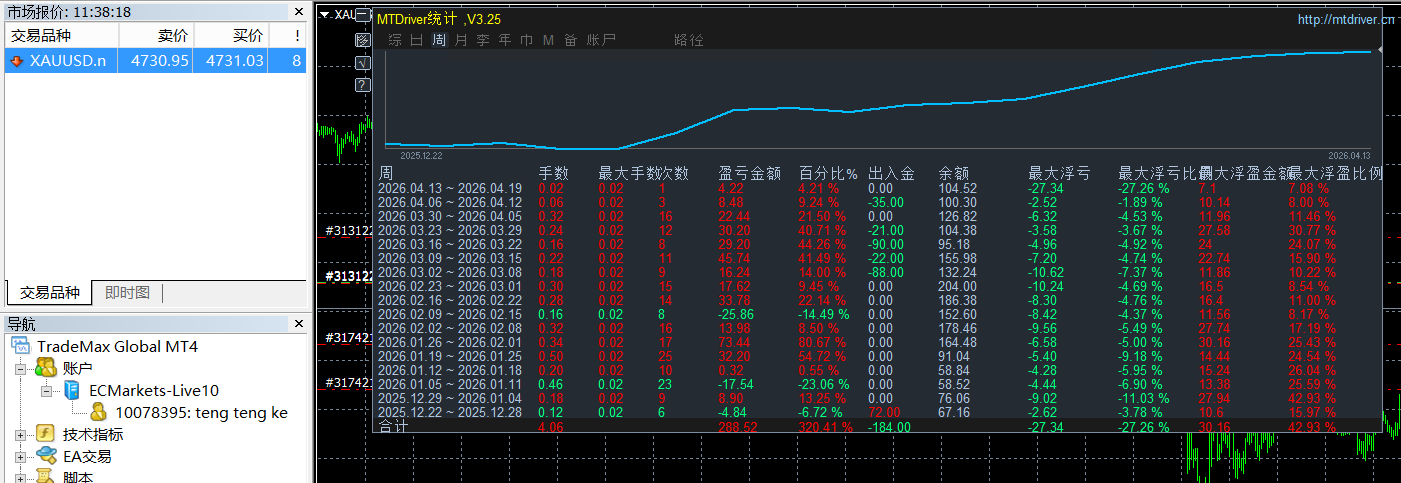Collapse the 账户 tree node

tap(22, 369)
